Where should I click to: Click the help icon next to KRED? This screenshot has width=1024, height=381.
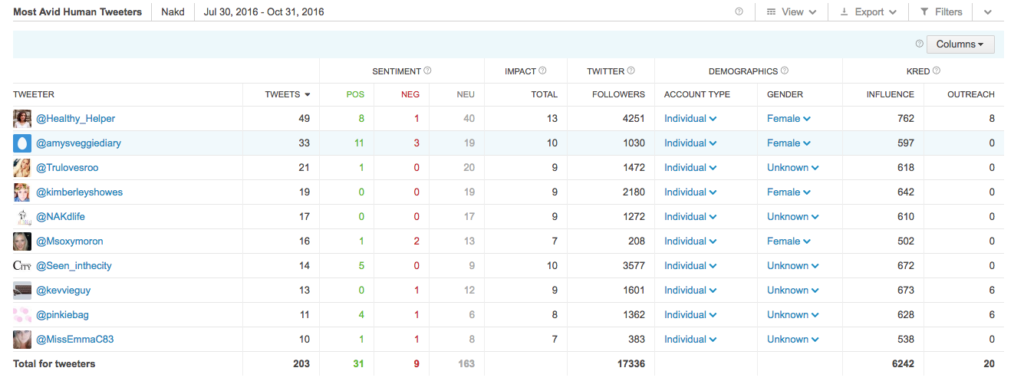936,71
